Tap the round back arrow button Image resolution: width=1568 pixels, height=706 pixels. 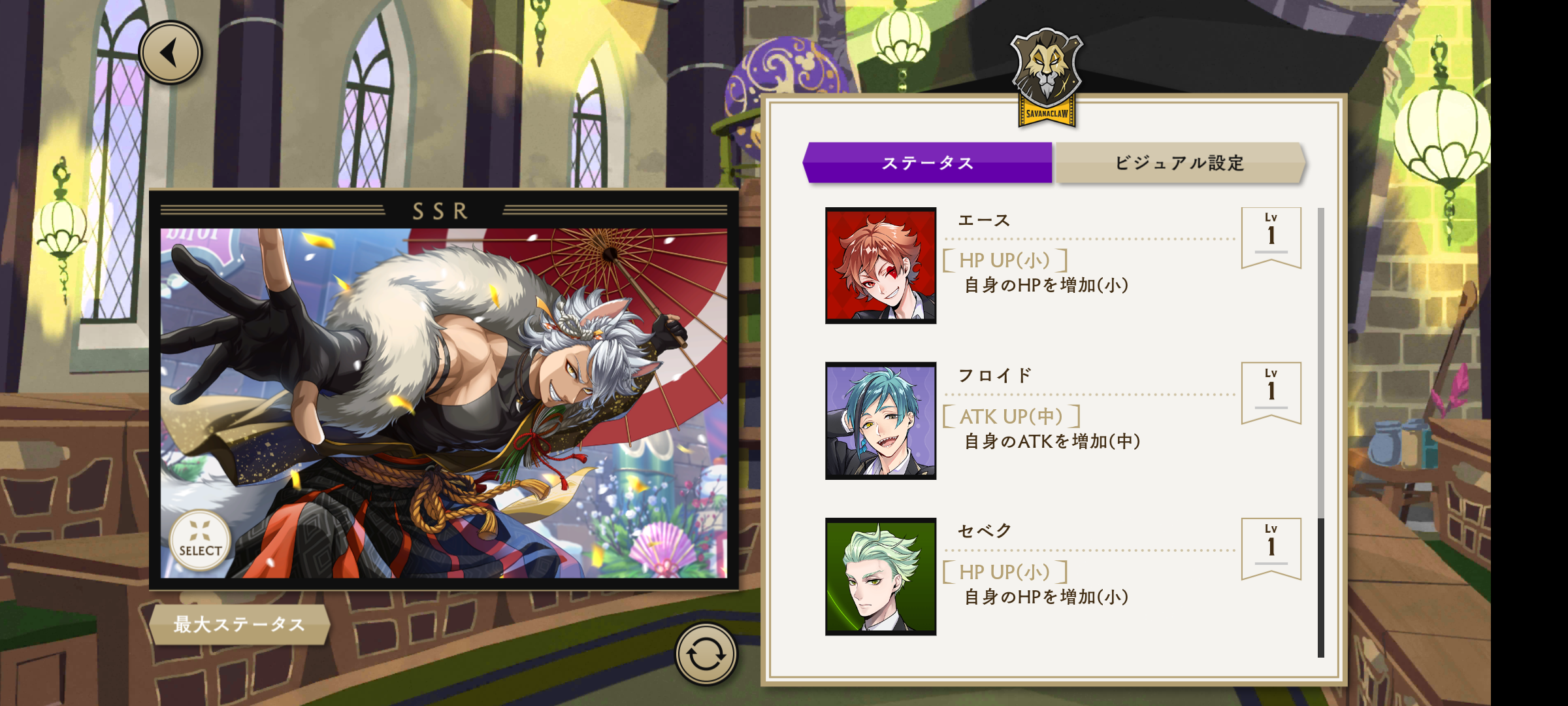pyautogui.click(x=171, y=53)
